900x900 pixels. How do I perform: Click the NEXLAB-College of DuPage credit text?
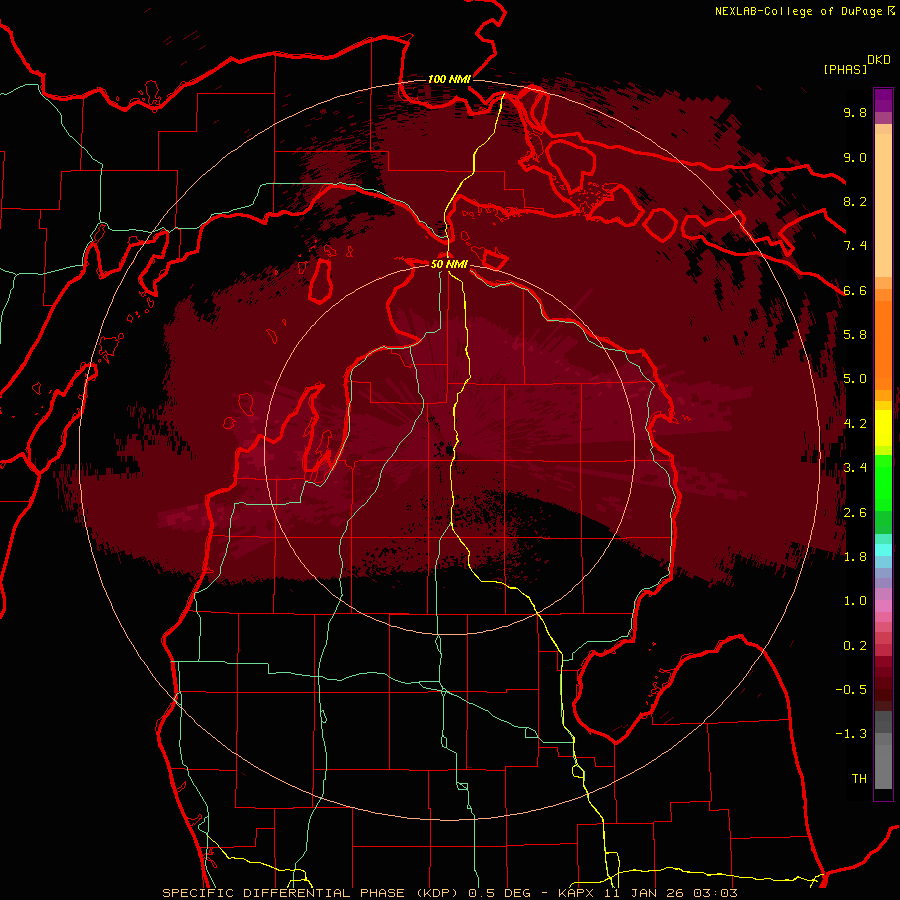click(x=798, y=11)
